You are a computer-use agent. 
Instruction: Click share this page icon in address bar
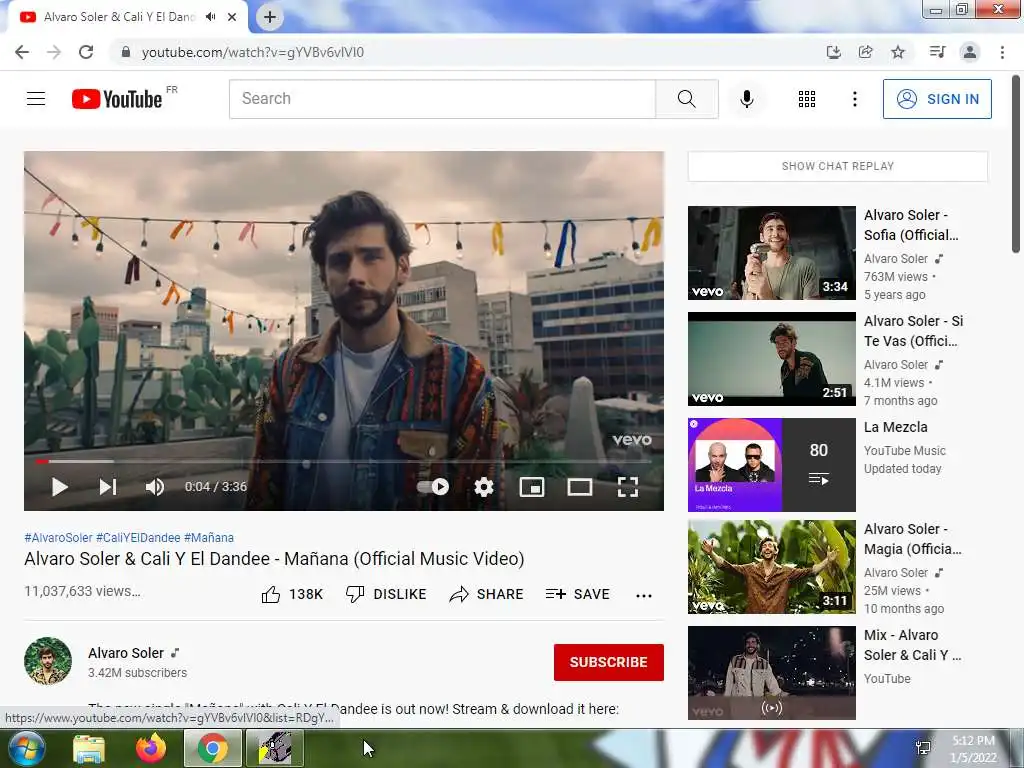pyautogui.click(x=865, y=52)
